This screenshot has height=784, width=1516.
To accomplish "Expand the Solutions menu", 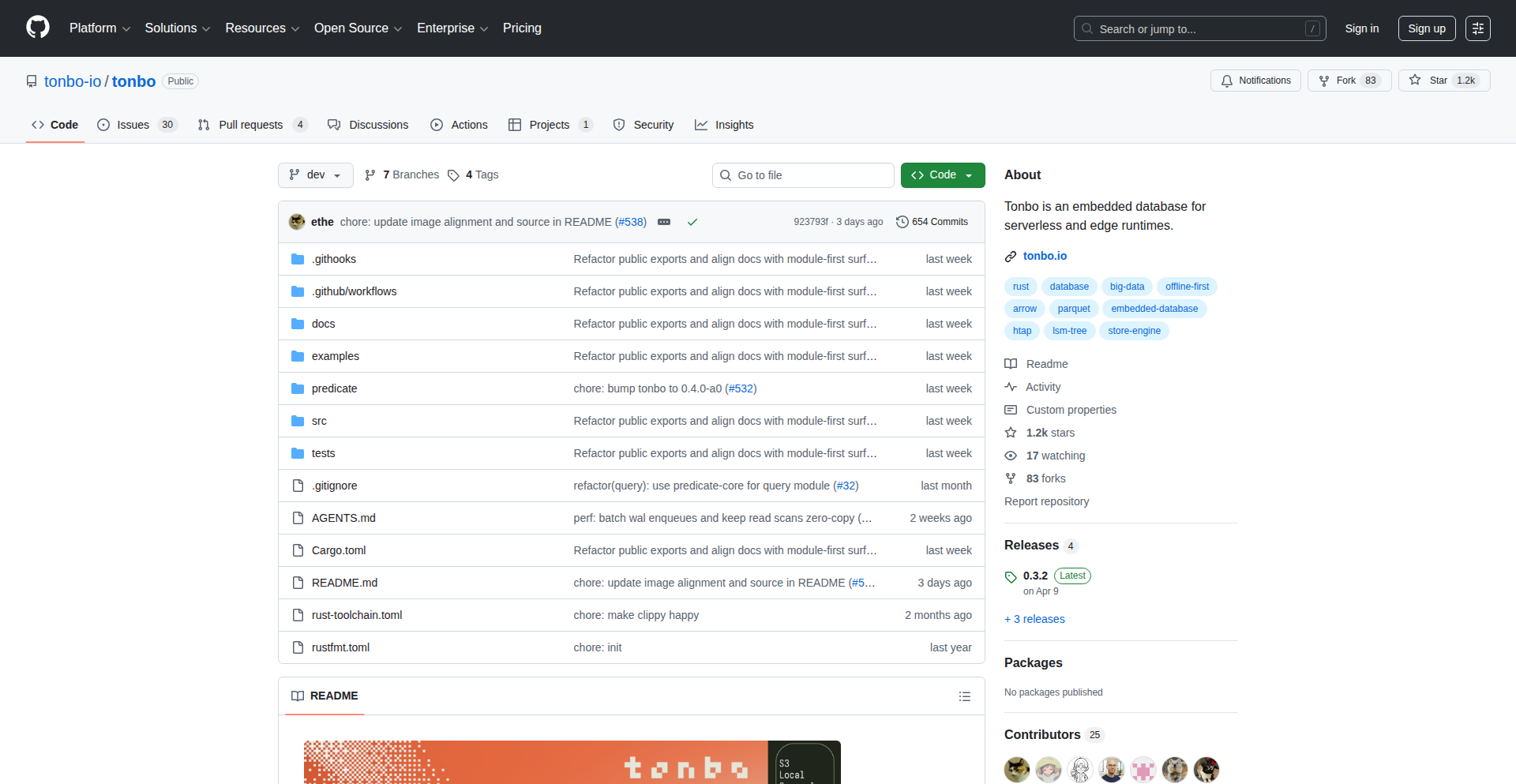I will pyautogui.click(x=178, y=28).
